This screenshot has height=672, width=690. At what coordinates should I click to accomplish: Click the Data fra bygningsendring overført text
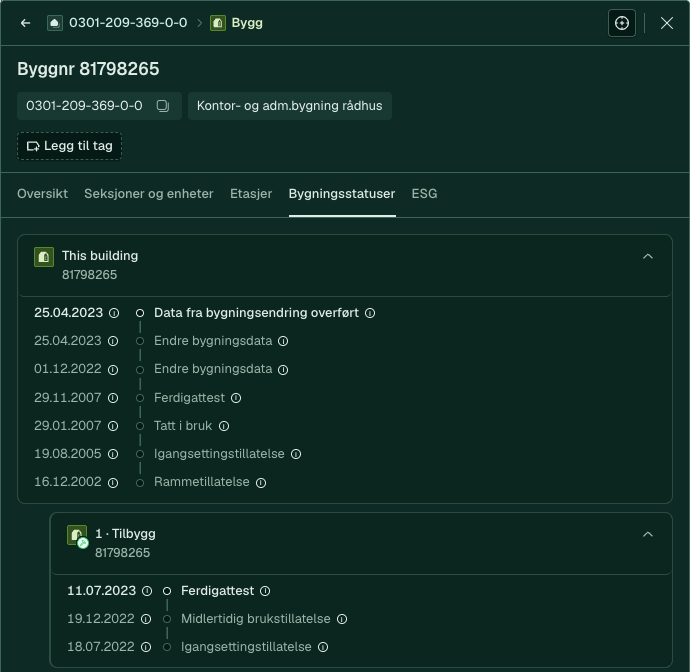point(257,313)
